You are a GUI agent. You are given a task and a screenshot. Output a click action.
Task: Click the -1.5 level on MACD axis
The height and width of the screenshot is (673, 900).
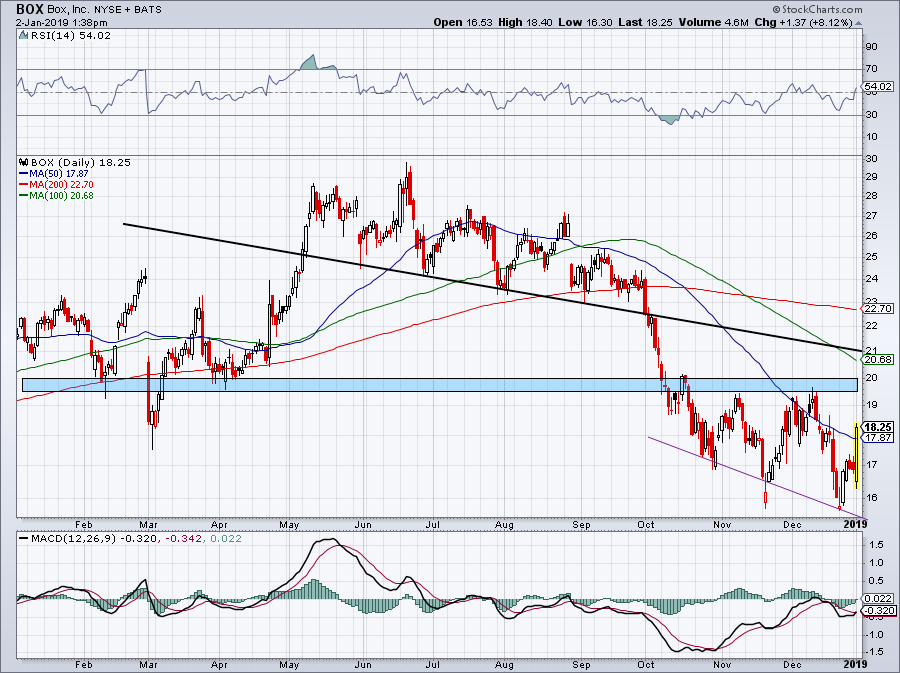(x=874, y=652)
